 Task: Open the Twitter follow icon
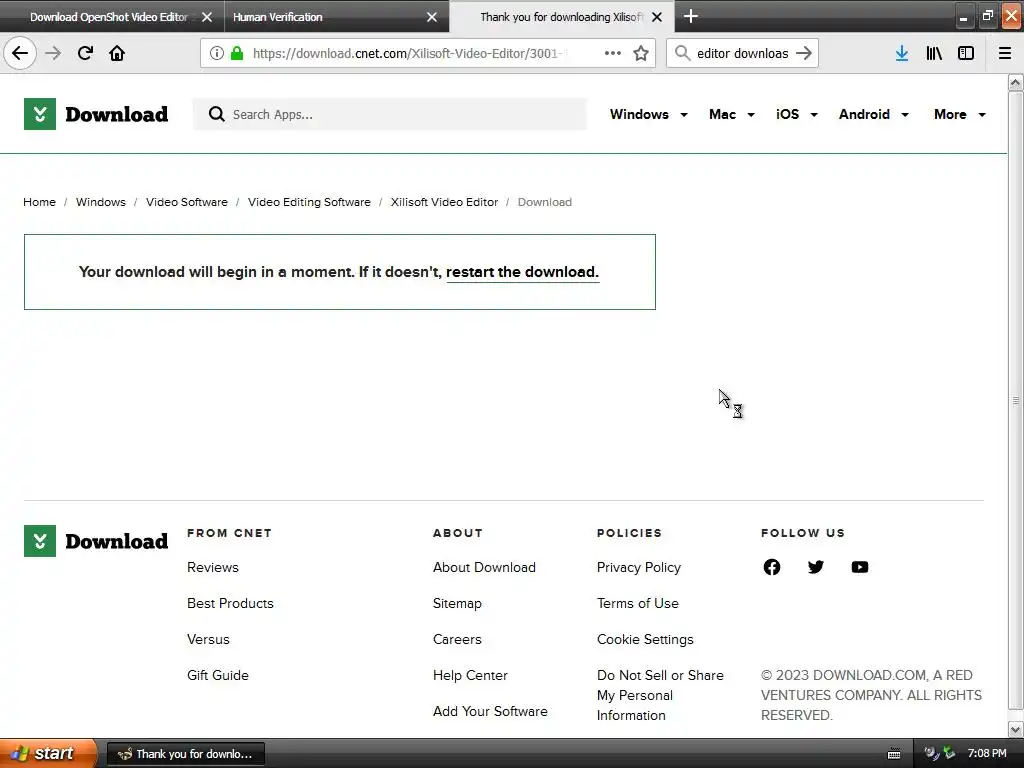coord(816,567)
